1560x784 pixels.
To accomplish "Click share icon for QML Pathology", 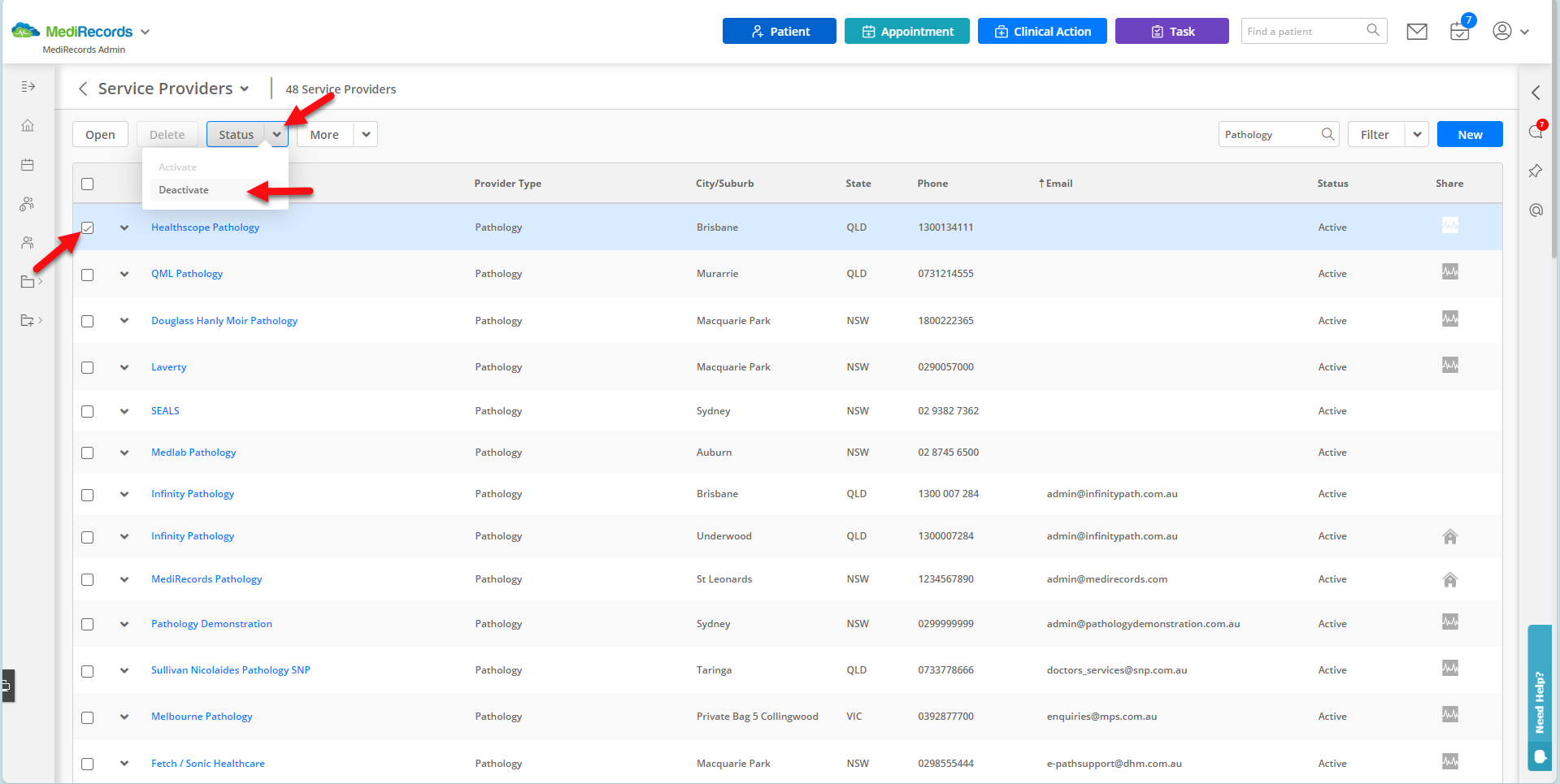I will coord(1450,271).
